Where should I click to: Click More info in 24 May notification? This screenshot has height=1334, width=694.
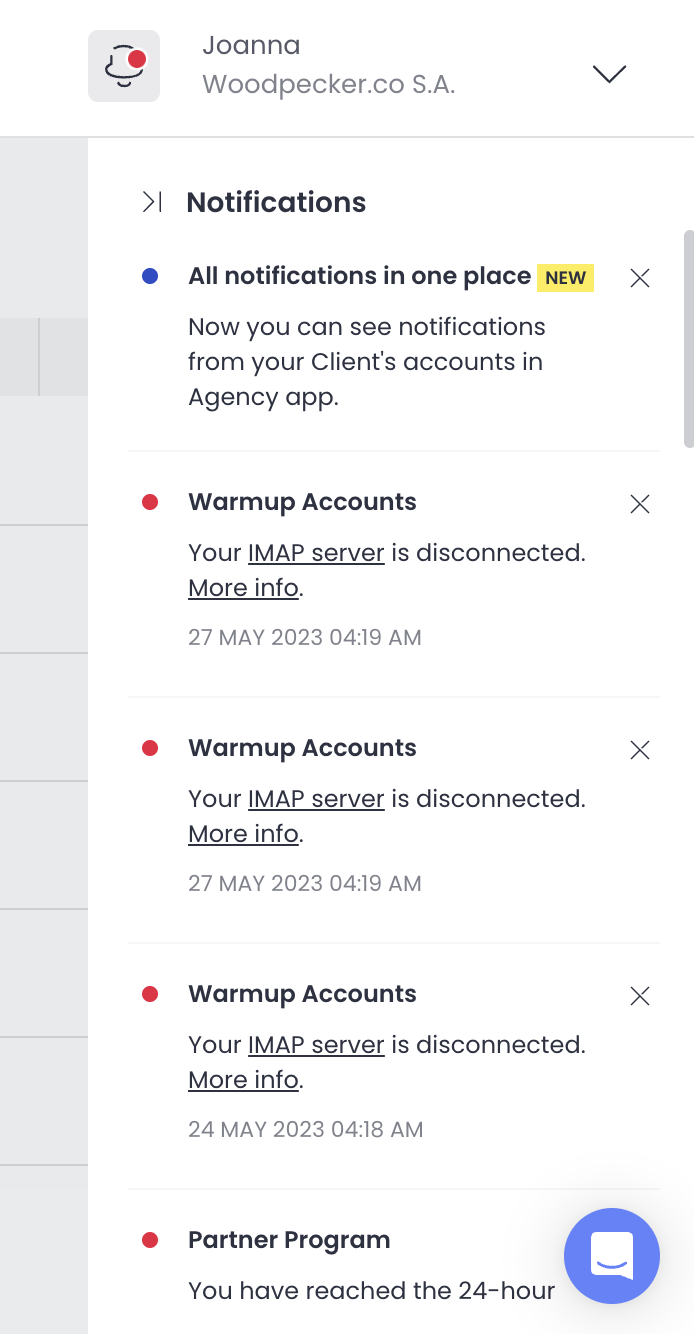(x=243, y=1080)
